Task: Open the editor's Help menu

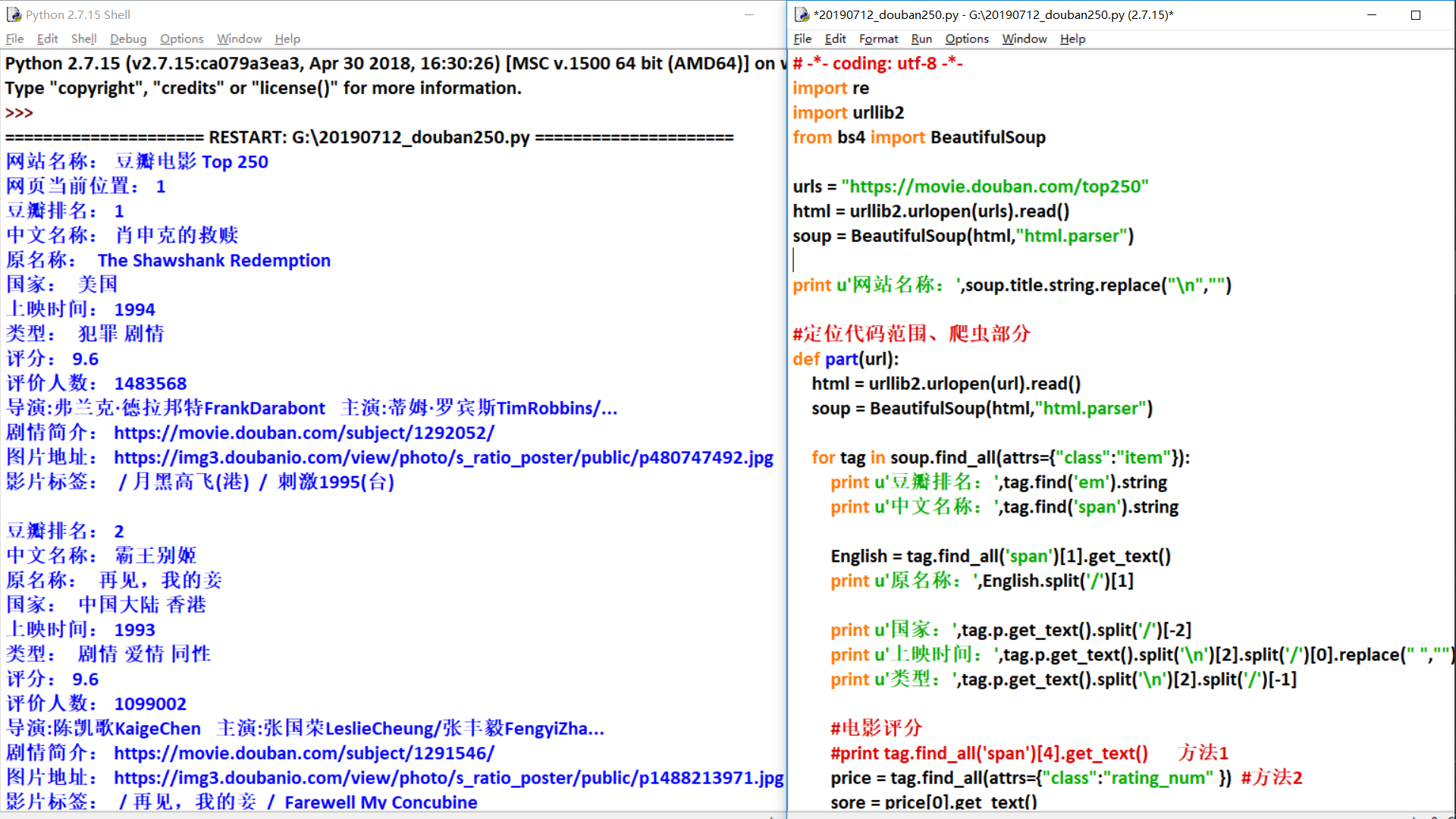Action: point(1072,39)
